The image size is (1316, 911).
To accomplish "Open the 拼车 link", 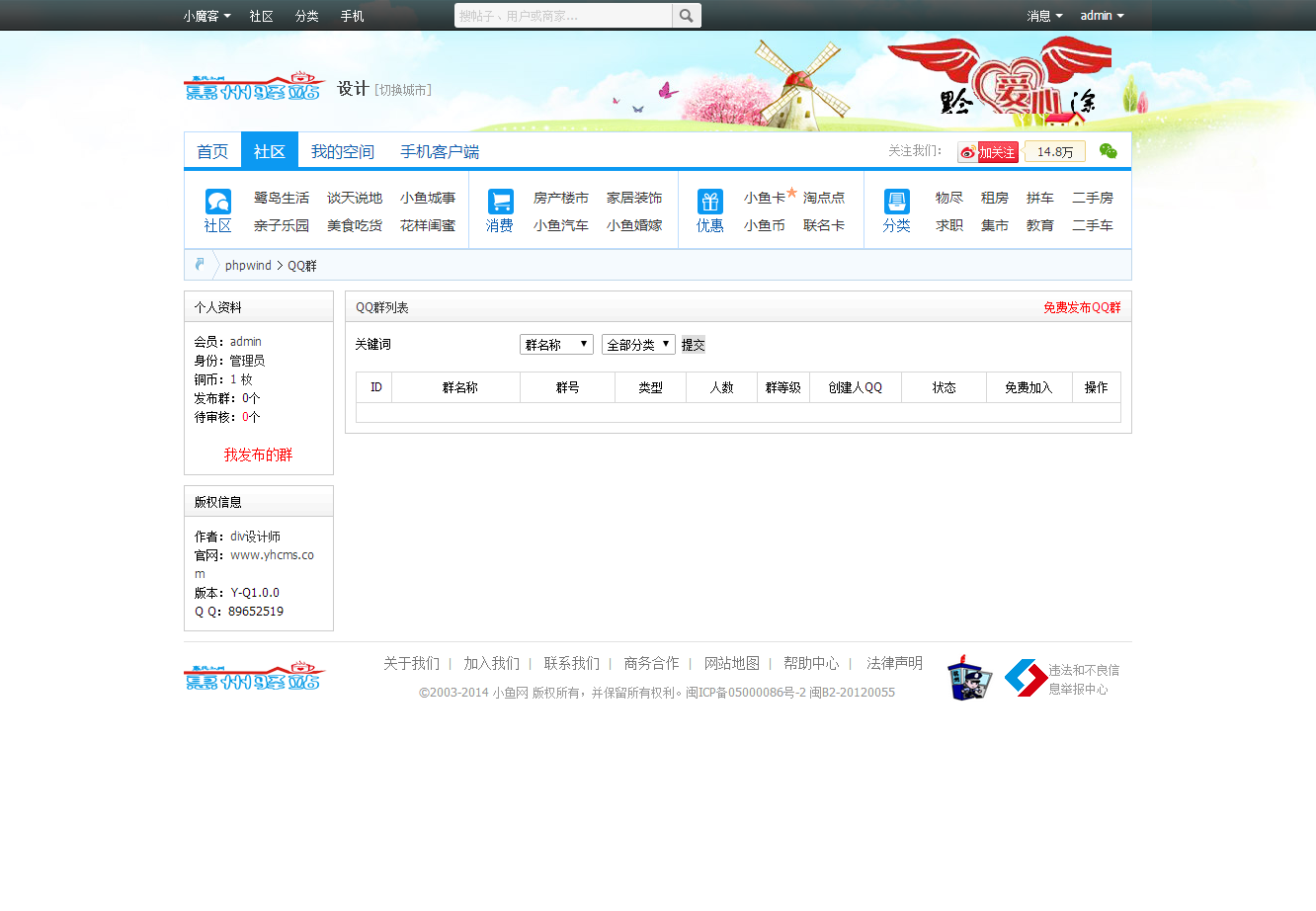I will pos(1040,198).
